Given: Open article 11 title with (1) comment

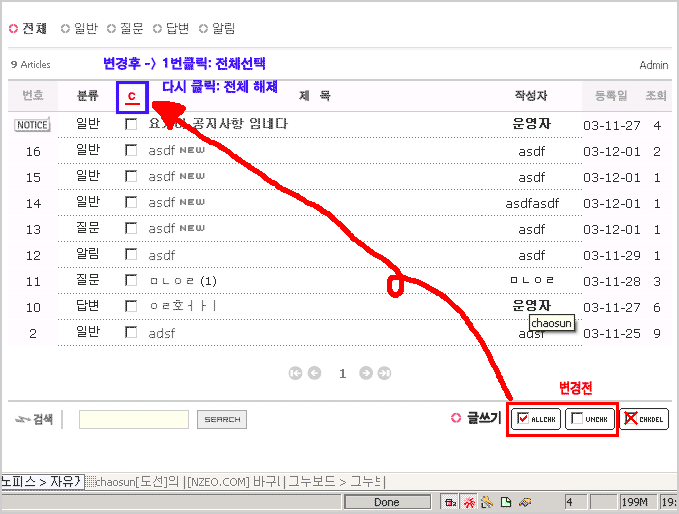Looking at the screenshot, I should click(183, 281).
